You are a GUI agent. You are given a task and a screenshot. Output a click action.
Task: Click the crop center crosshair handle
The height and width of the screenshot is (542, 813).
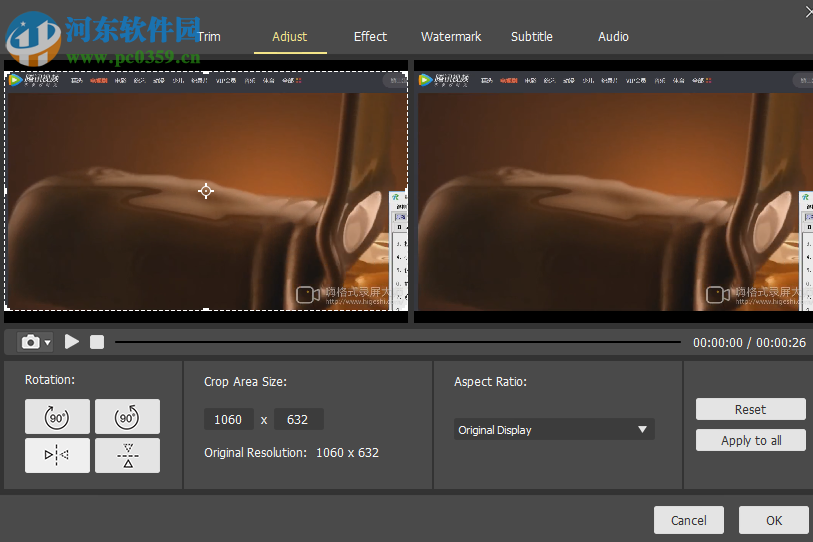click(206, 191)
